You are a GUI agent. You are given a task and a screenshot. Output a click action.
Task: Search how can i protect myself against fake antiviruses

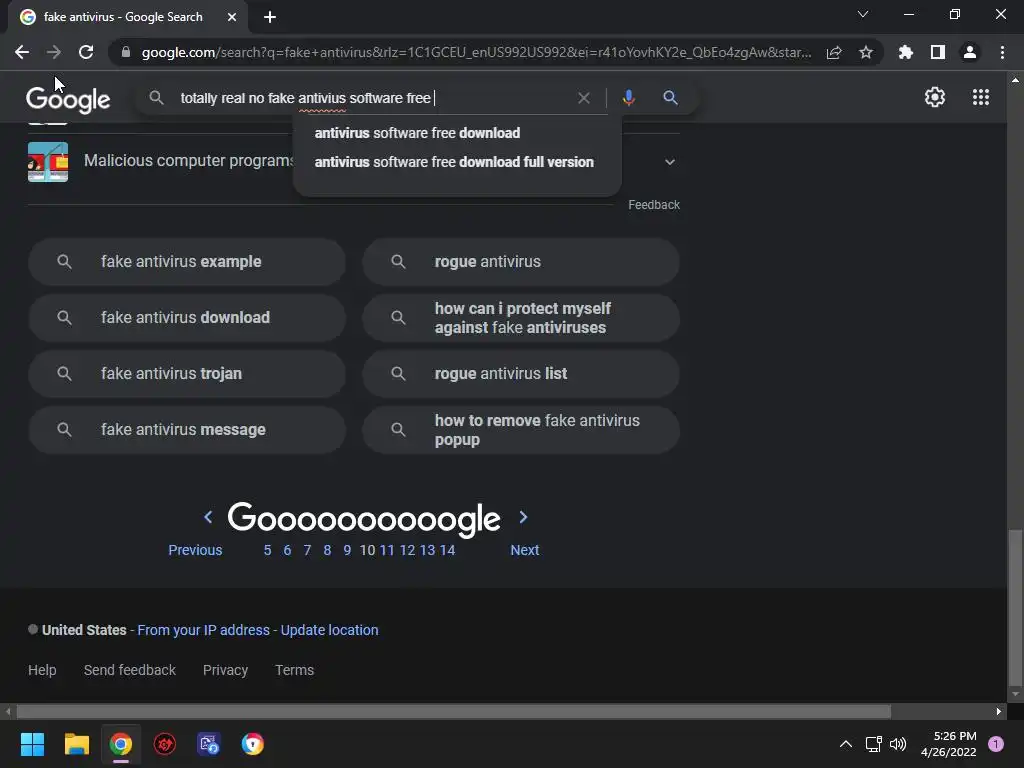[x=520, y=318]
